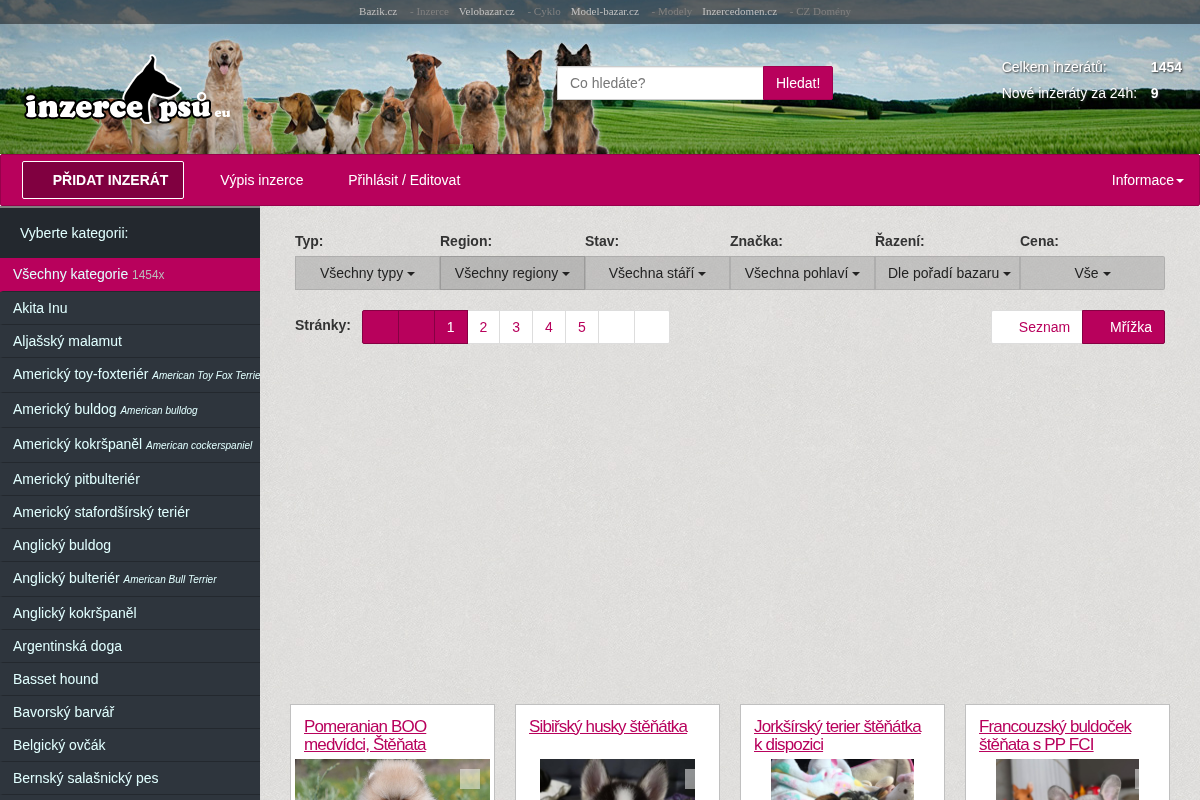Viewport: 1200px width, 800px height.
Task: Switch to Seznam list view
Action: [1037, 327]
